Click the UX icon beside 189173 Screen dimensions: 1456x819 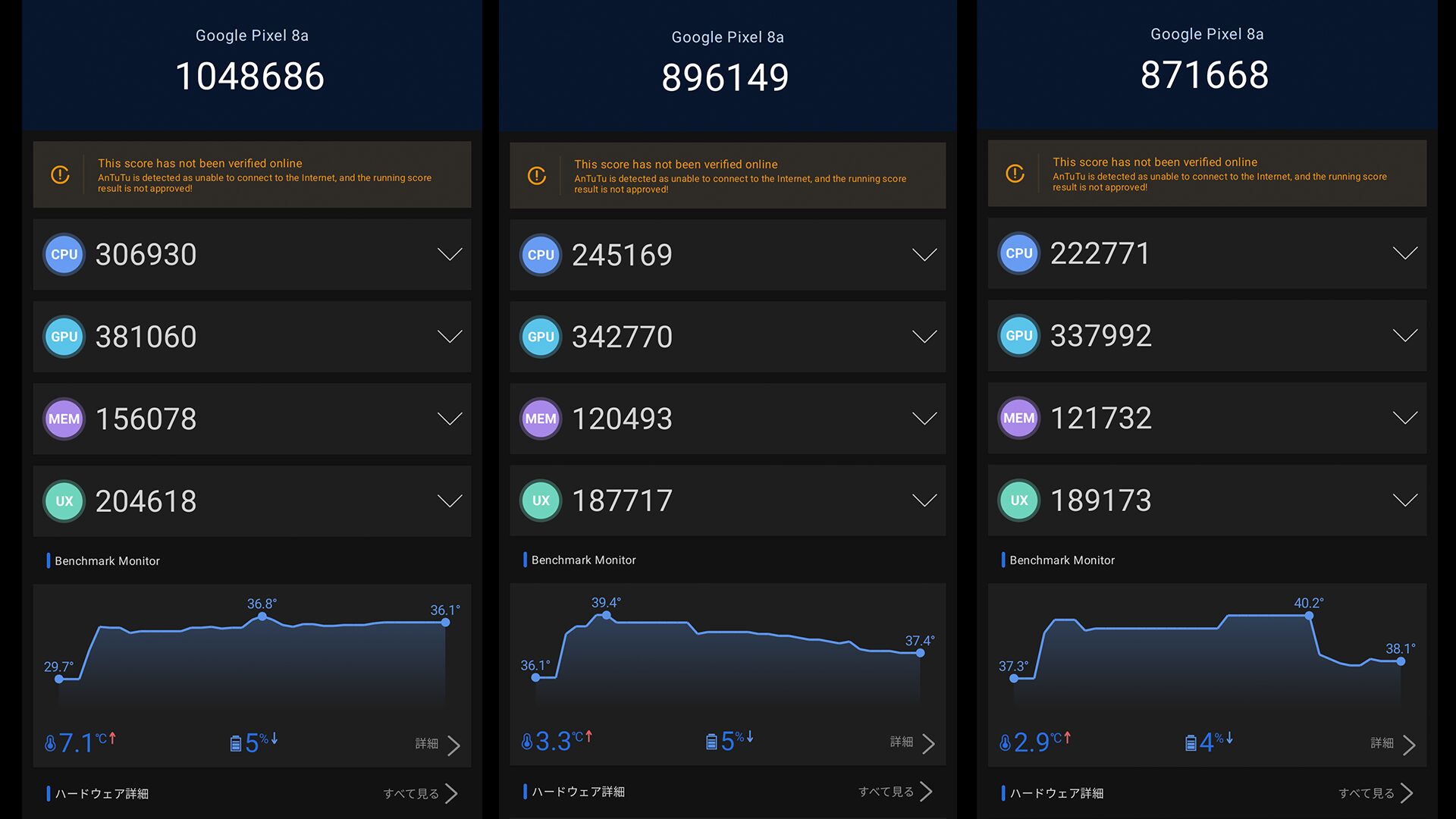pos(1018,500)
